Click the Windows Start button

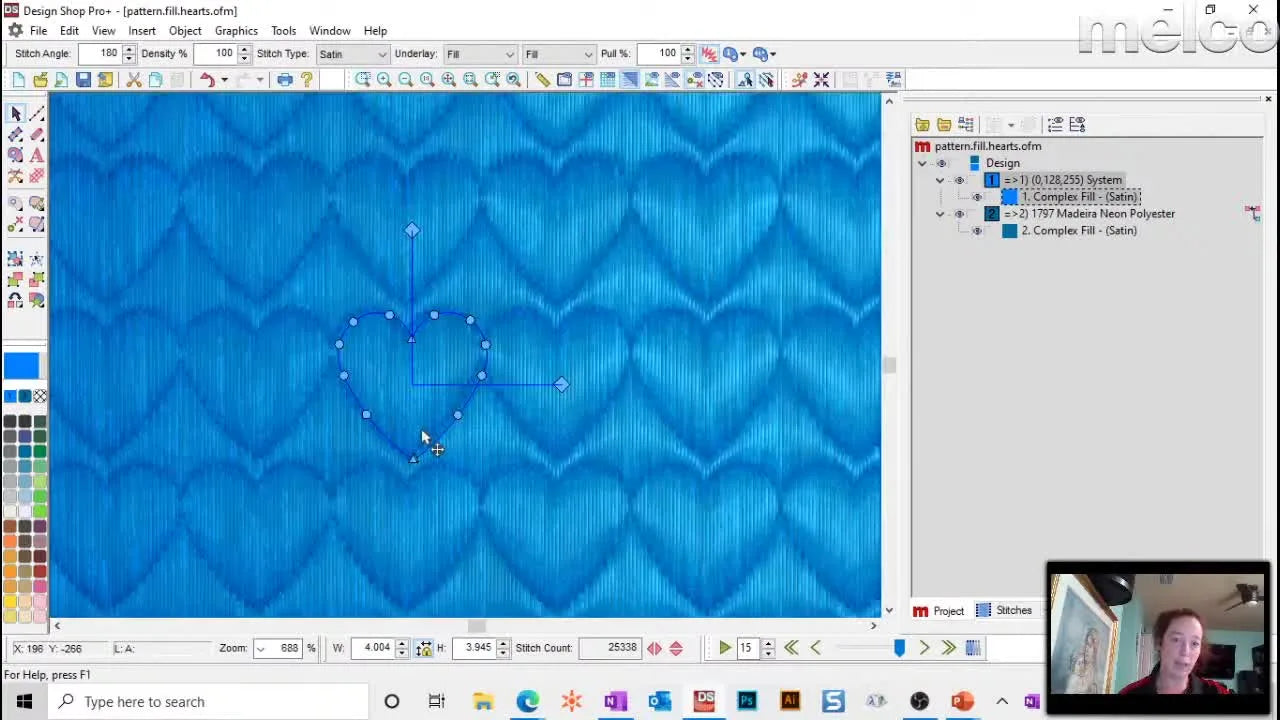tap(24, 702)
